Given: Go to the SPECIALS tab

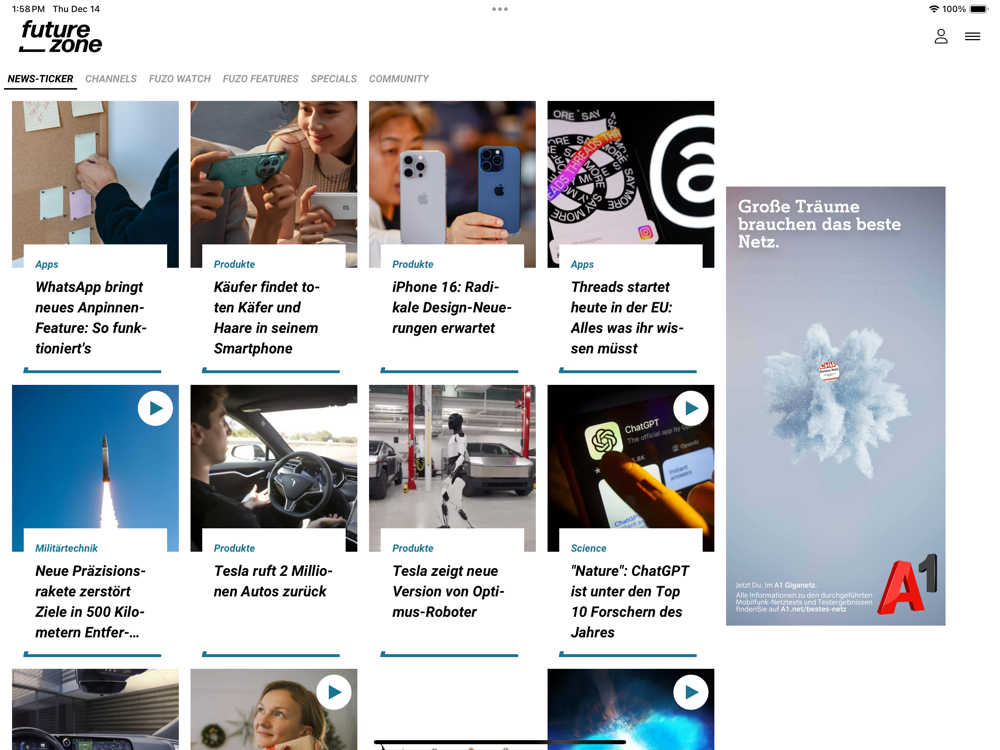Looking at the screenshot, I should pyautogui.click(x=334, y=78).
